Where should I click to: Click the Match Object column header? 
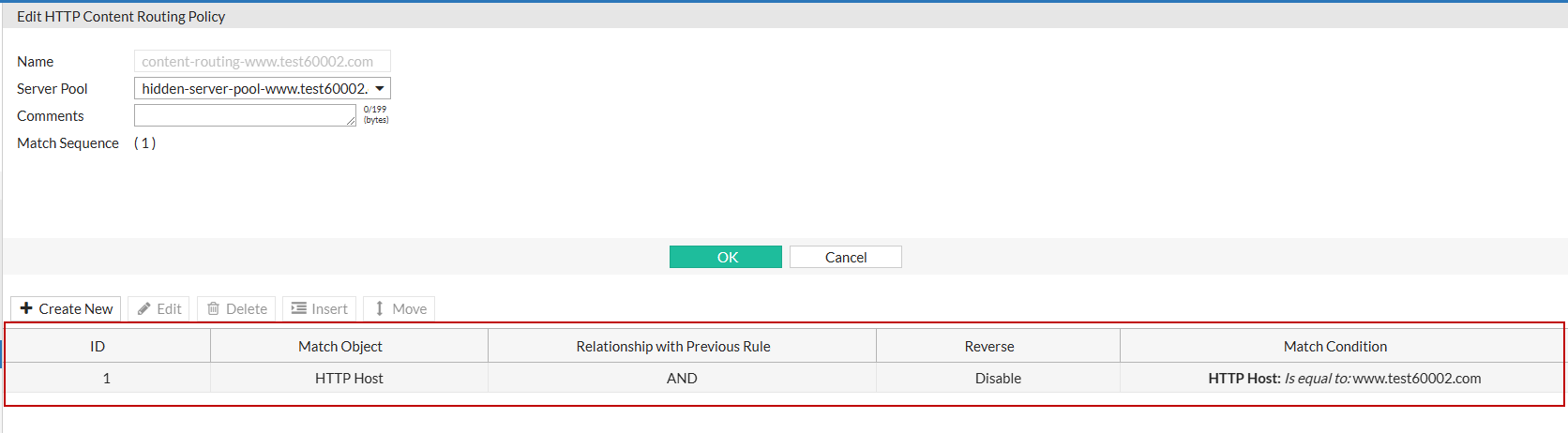339,347
